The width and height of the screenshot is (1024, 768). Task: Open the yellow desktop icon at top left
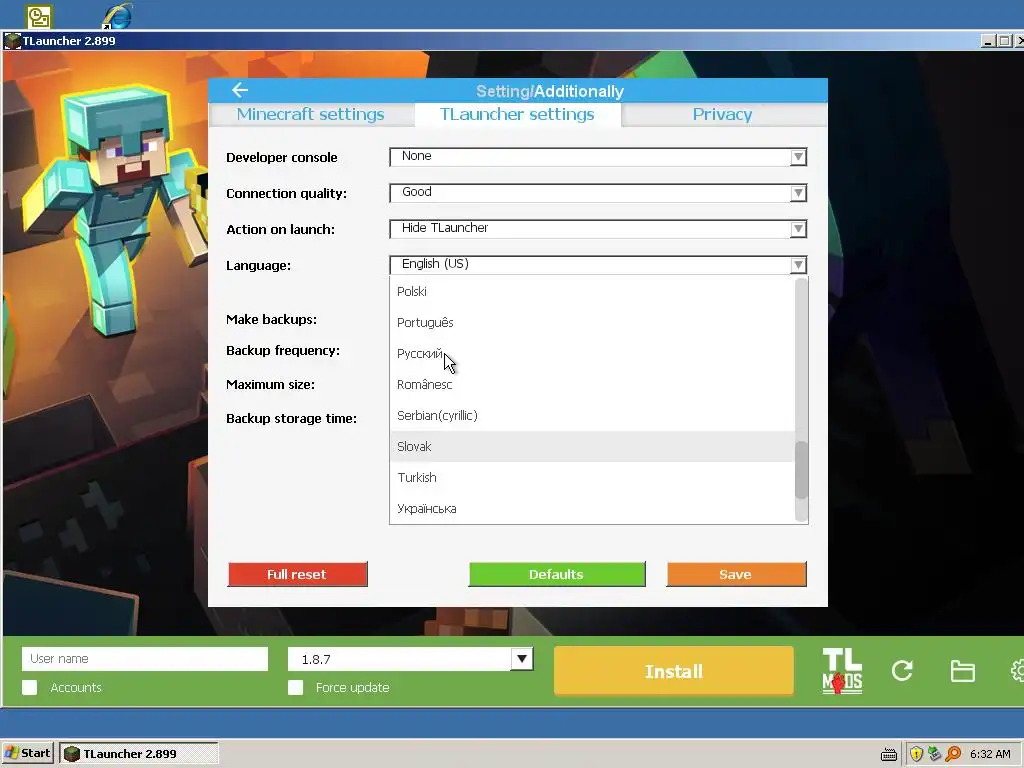[x=39, y=17]
